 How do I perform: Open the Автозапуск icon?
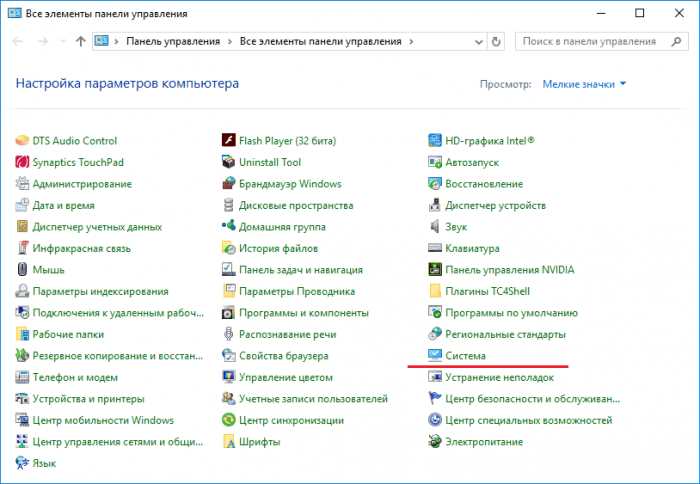(x=435, y=162)
